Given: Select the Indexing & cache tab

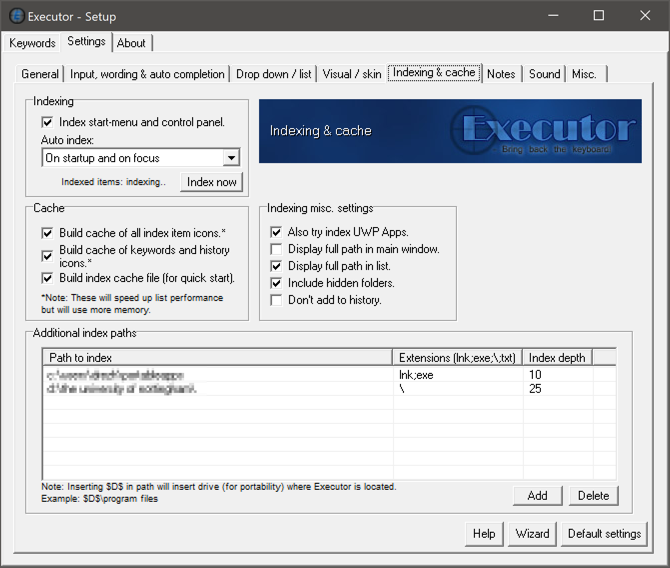Looking at the screenshot, I should (x=434, y=72).
